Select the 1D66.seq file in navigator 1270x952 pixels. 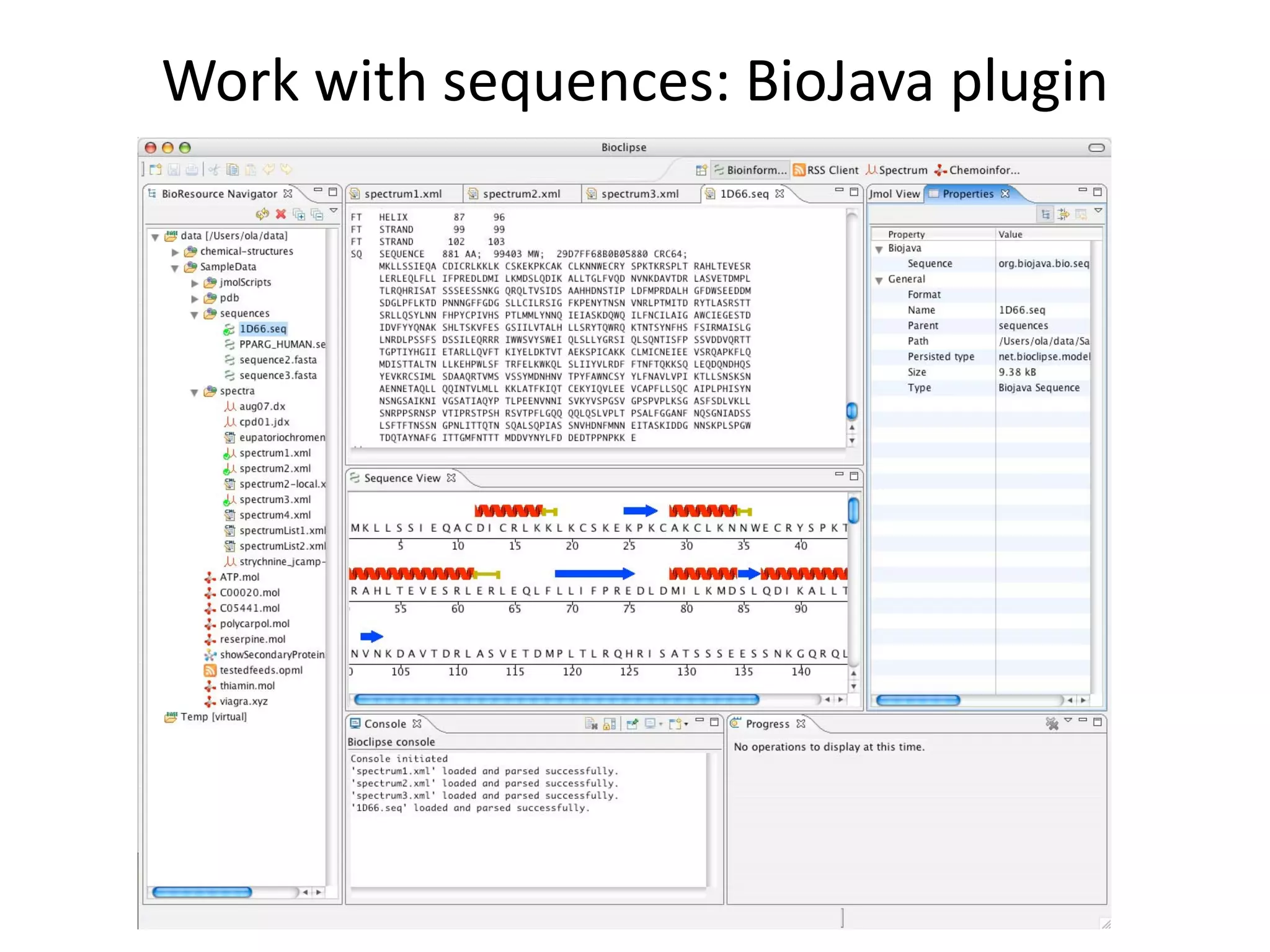(x=263, y=328)
